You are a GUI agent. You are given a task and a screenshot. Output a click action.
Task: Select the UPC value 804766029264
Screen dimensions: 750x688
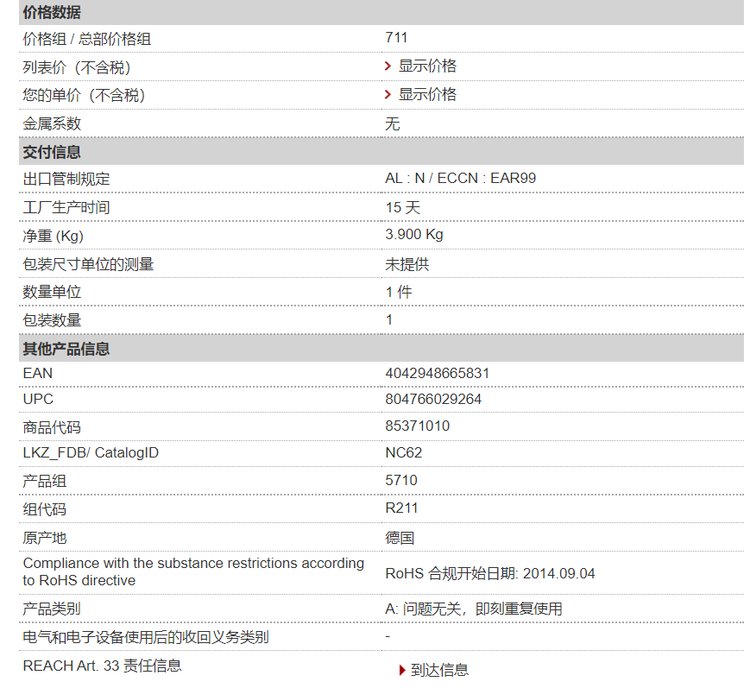(x=433, y=399)
